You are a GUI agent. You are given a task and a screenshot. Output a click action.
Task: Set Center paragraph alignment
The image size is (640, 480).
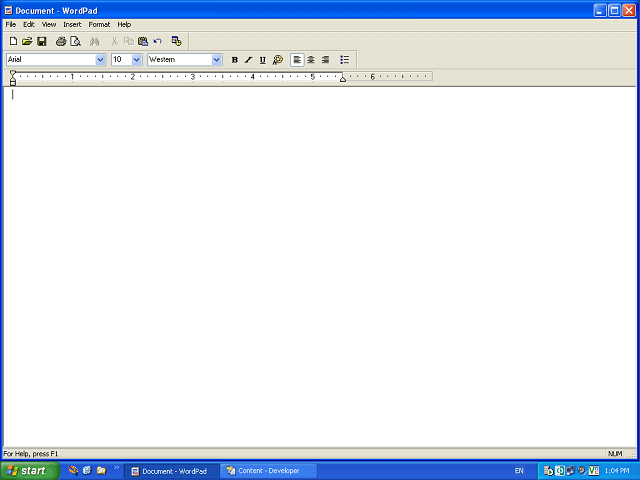(311, 60)
